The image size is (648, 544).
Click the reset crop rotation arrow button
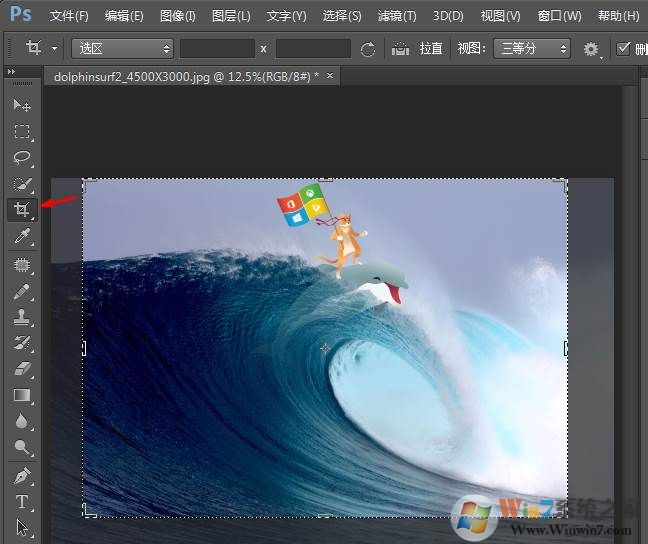click(x=368, y=48)
